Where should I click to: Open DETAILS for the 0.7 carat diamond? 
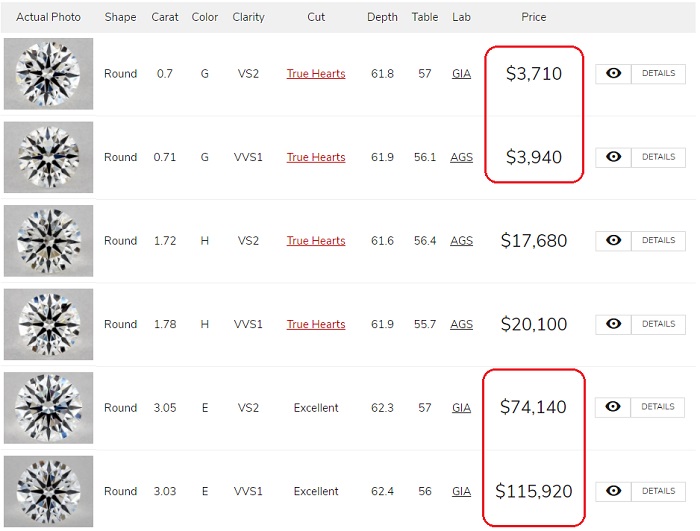point(658,73)
